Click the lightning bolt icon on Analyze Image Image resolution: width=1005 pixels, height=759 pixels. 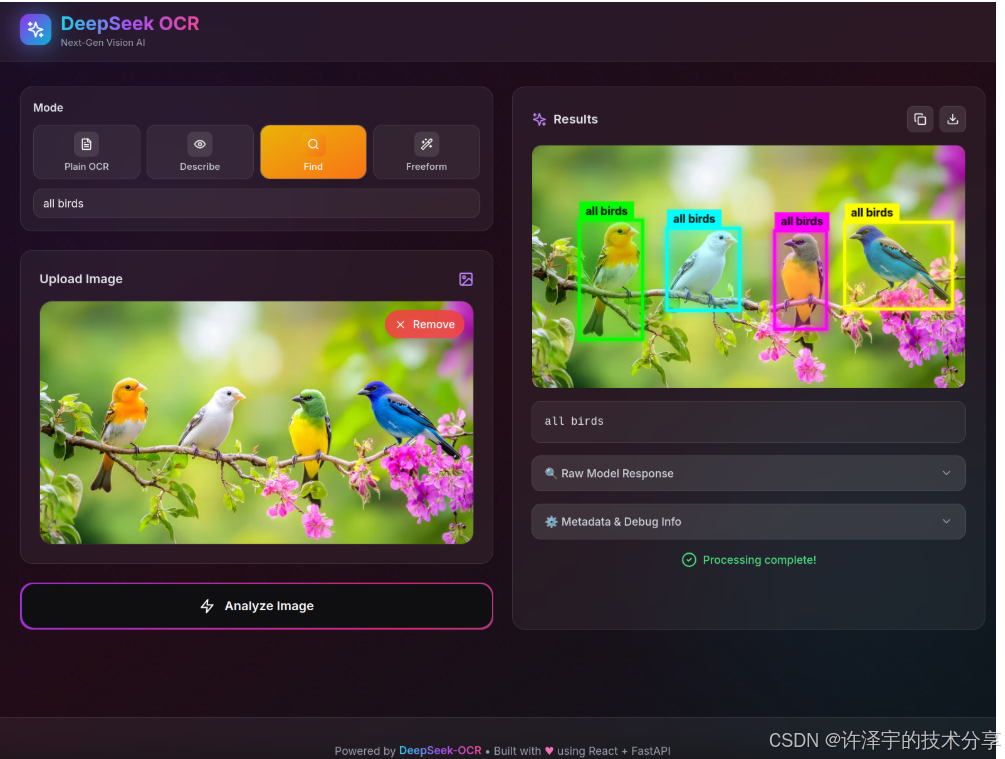pyautogui.click(x=207, y=605)
